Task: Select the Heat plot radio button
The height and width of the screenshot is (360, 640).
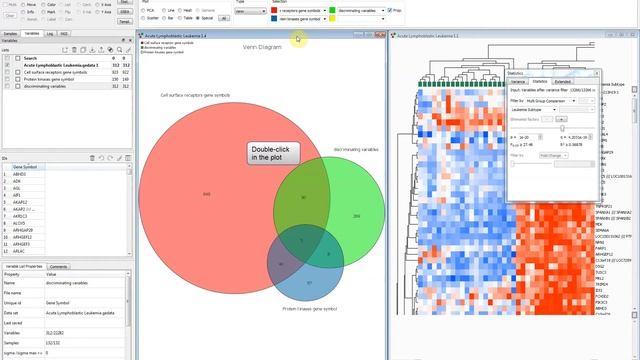Action: point(180,10)
